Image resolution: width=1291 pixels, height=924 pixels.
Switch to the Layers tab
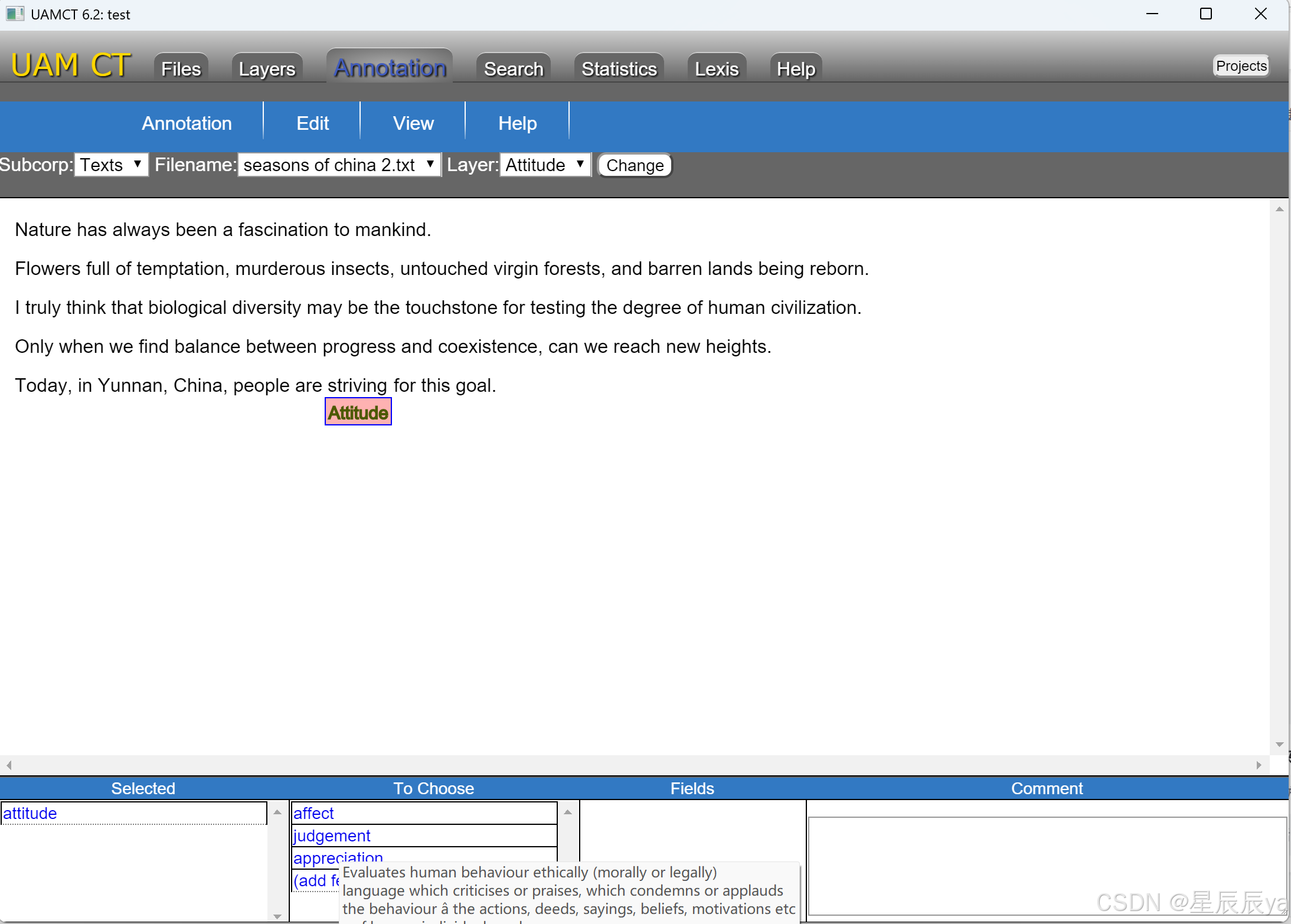pyautogui.click(x=267, y=68)
